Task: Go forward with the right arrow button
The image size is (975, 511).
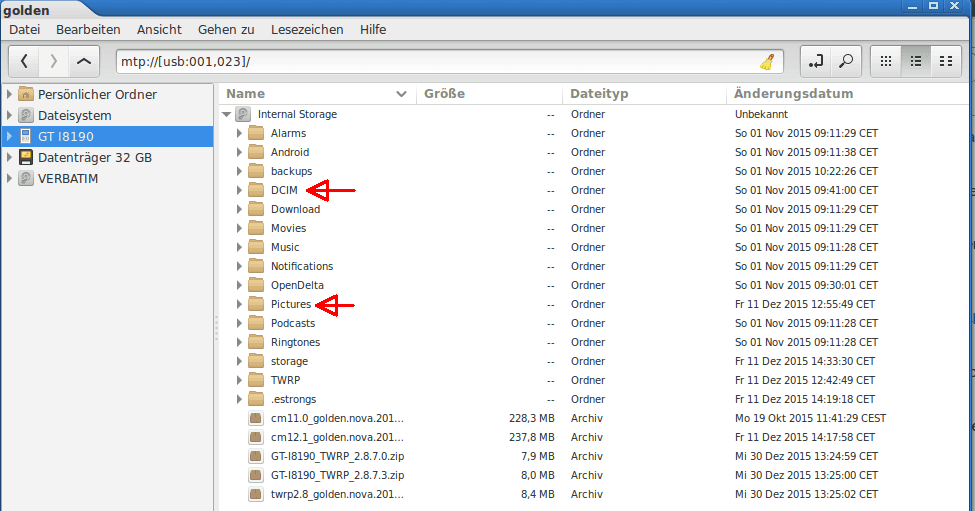Action: (53, 61)
